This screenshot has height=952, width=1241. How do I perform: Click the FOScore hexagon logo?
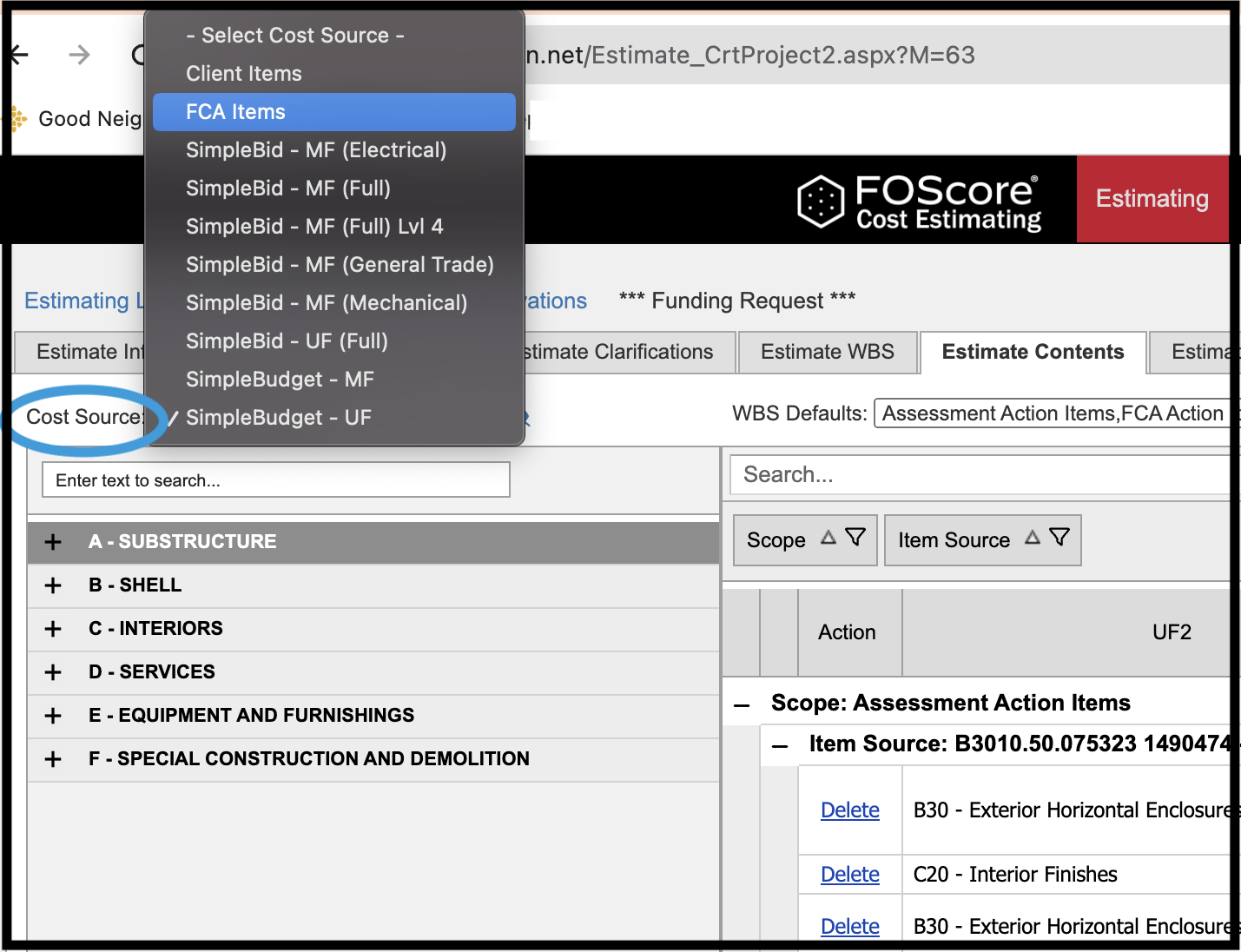pyautogui.click(x=821, y=201)
